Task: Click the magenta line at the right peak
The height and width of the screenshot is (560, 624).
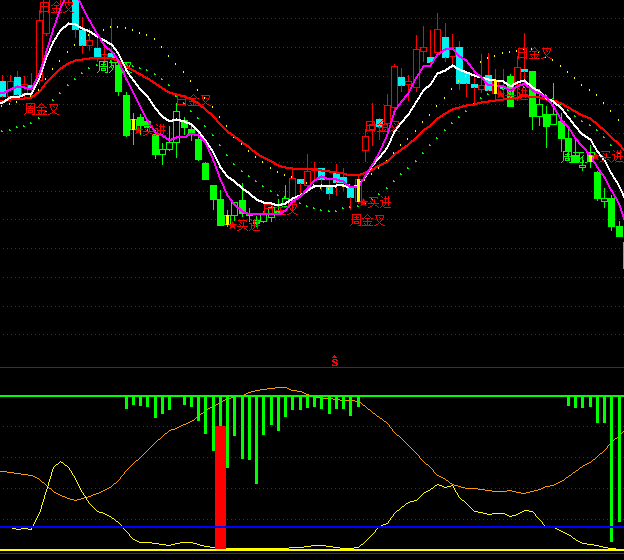Action: [449, 48]
